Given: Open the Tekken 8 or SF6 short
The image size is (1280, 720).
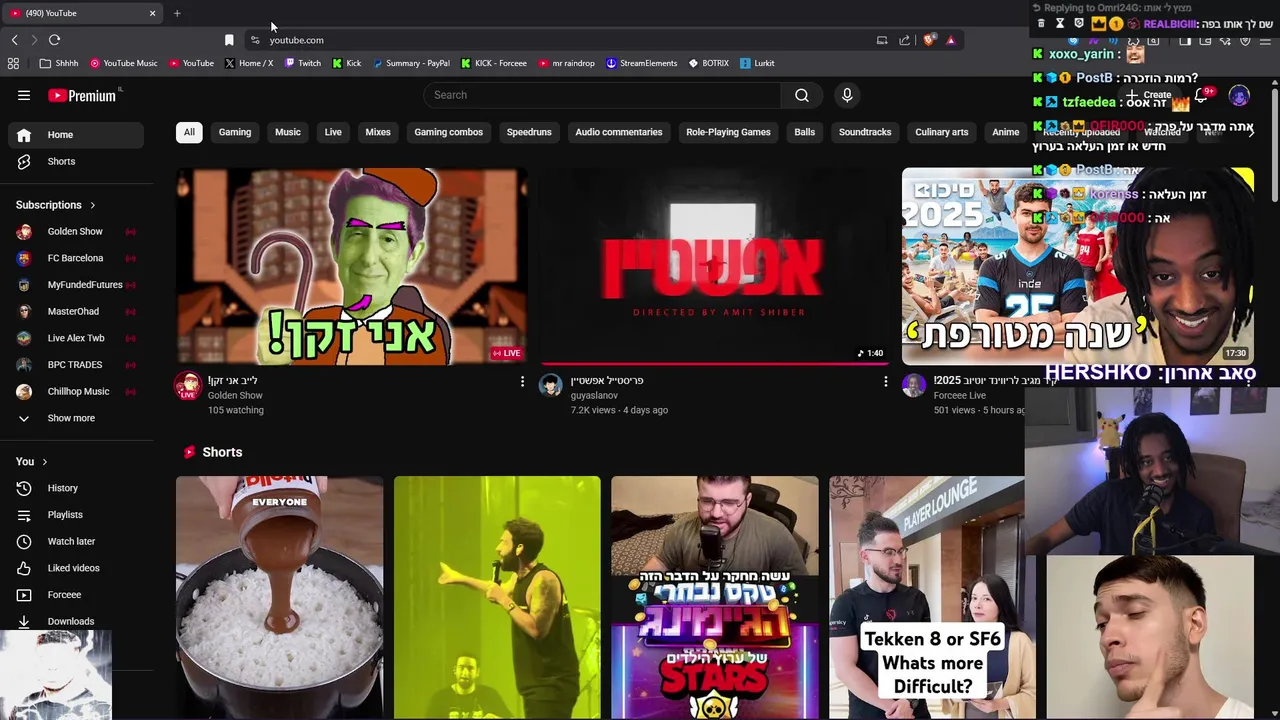Looking at the screenshot, I should click(932, 597).
